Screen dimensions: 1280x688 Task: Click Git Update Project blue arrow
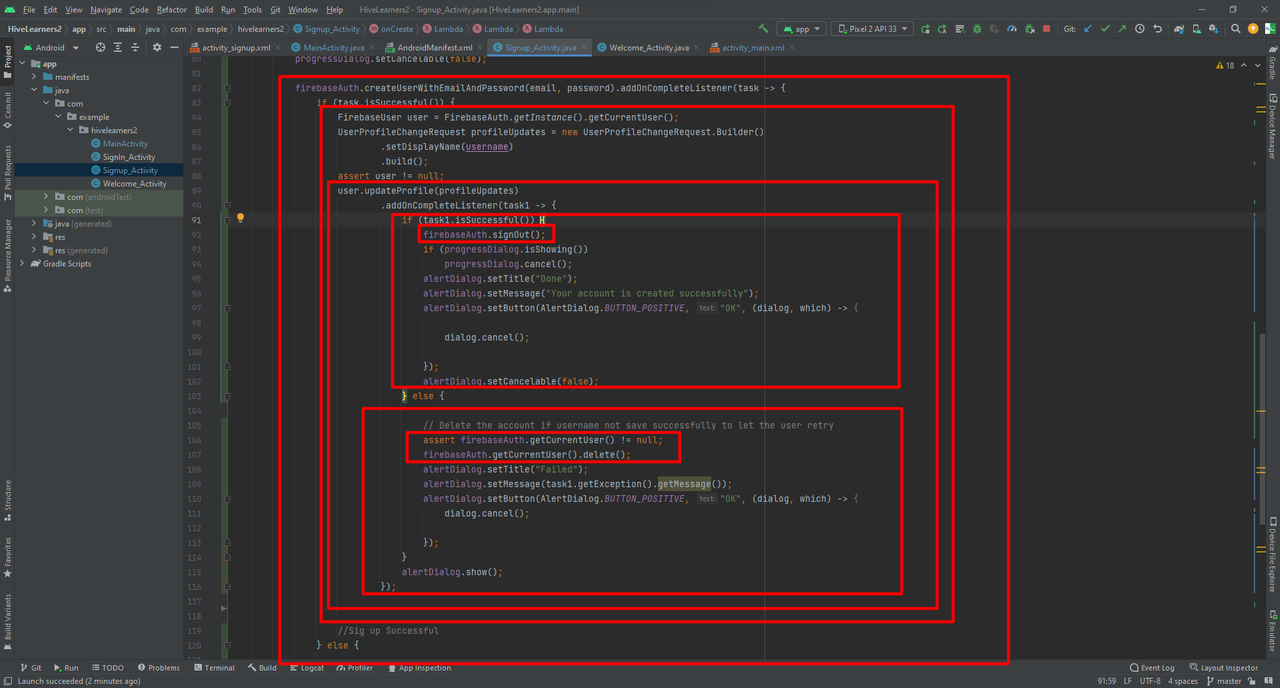coord(1087,29)
